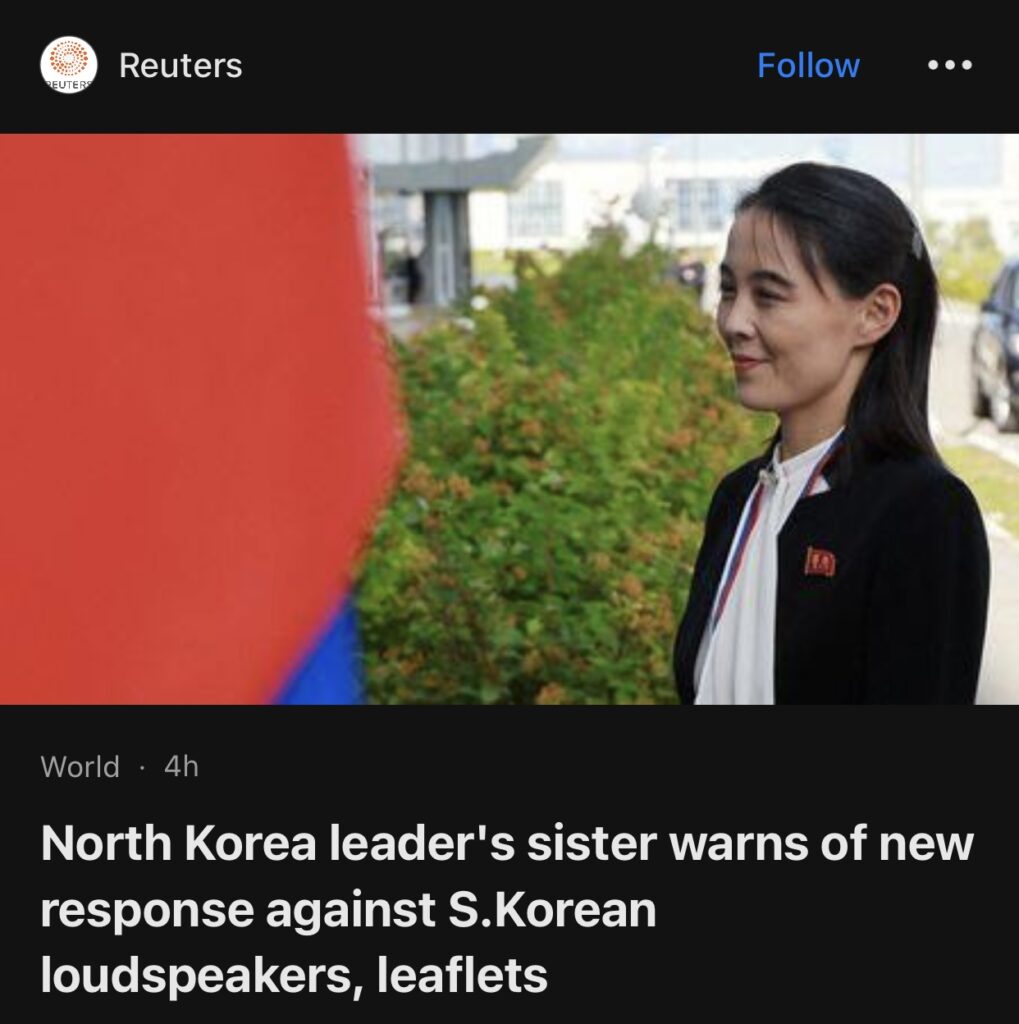Viewport: 1019px width, 1024px height.
Task: Click the red lapel pin on the jacket
Action: tap(820, 562)
